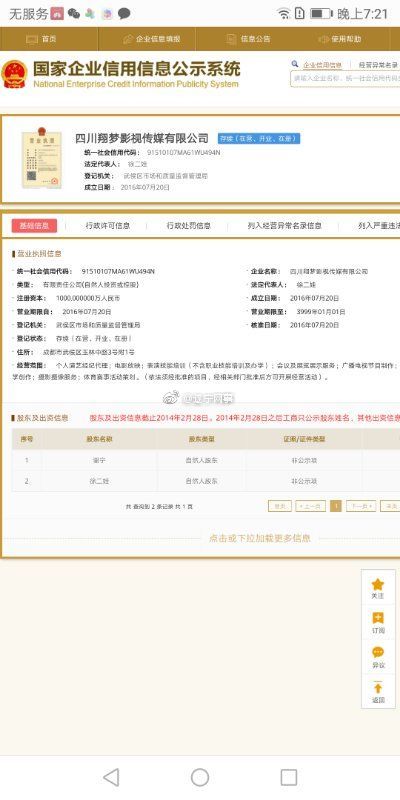Tap the Android home circle button
The image size is (400, 800).
tap(200, 778)
